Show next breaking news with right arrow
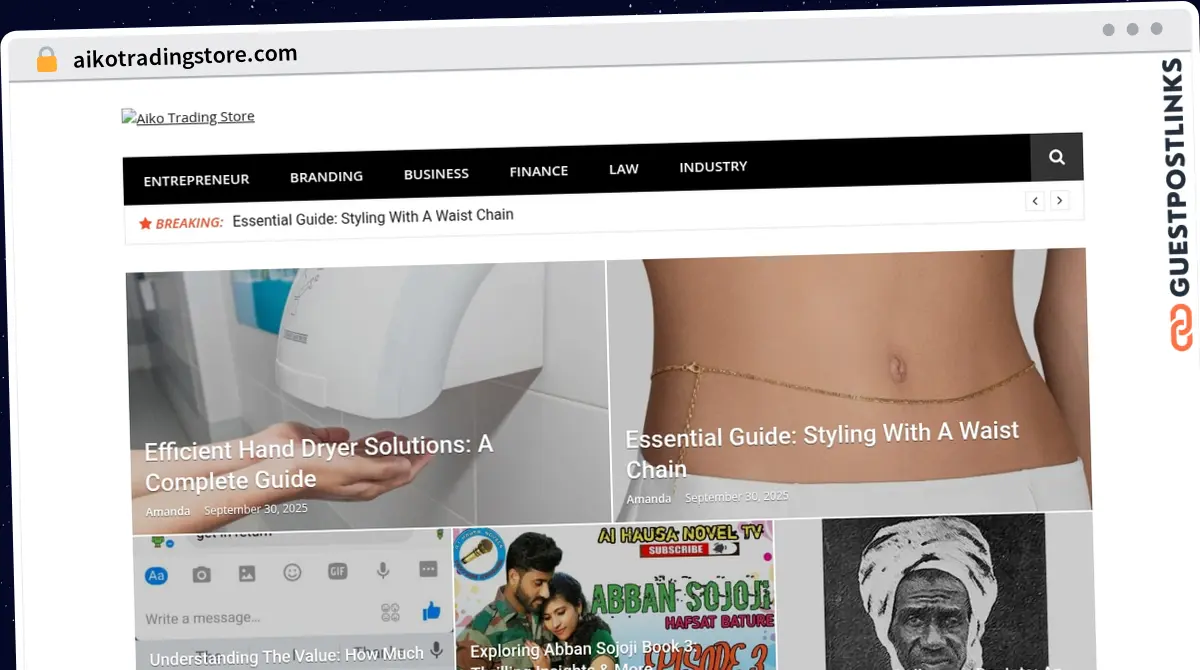 pos(1060,201)
